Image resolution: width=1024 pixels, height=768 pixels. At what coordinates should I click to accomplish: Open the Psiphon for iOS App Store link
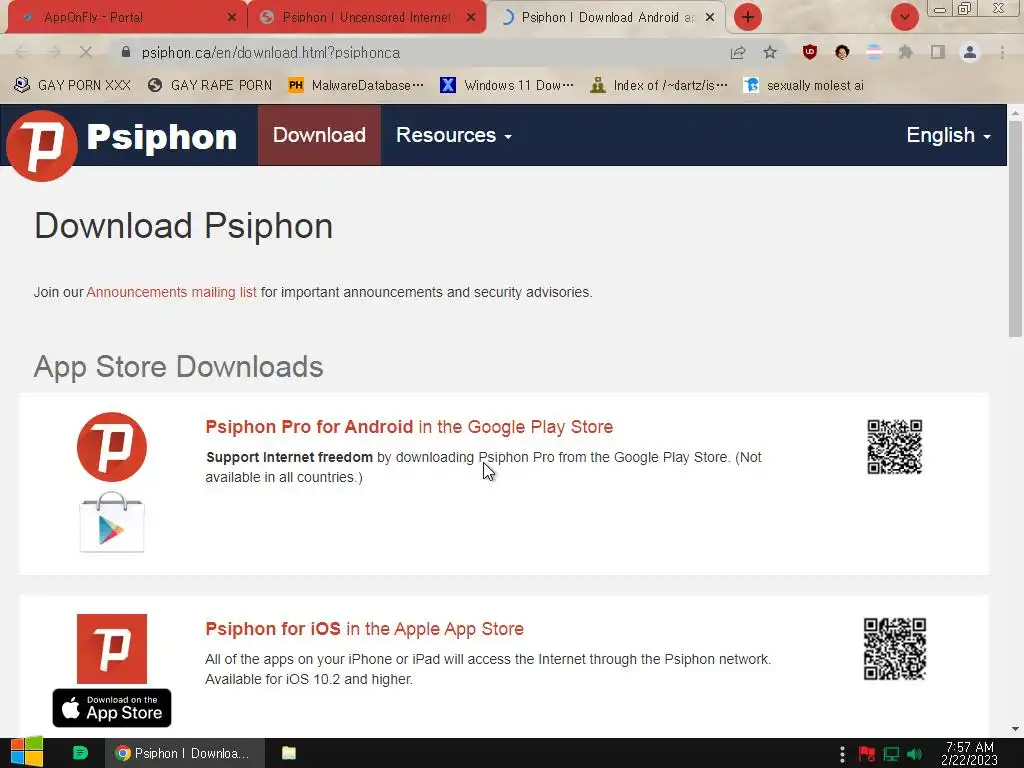364,629
